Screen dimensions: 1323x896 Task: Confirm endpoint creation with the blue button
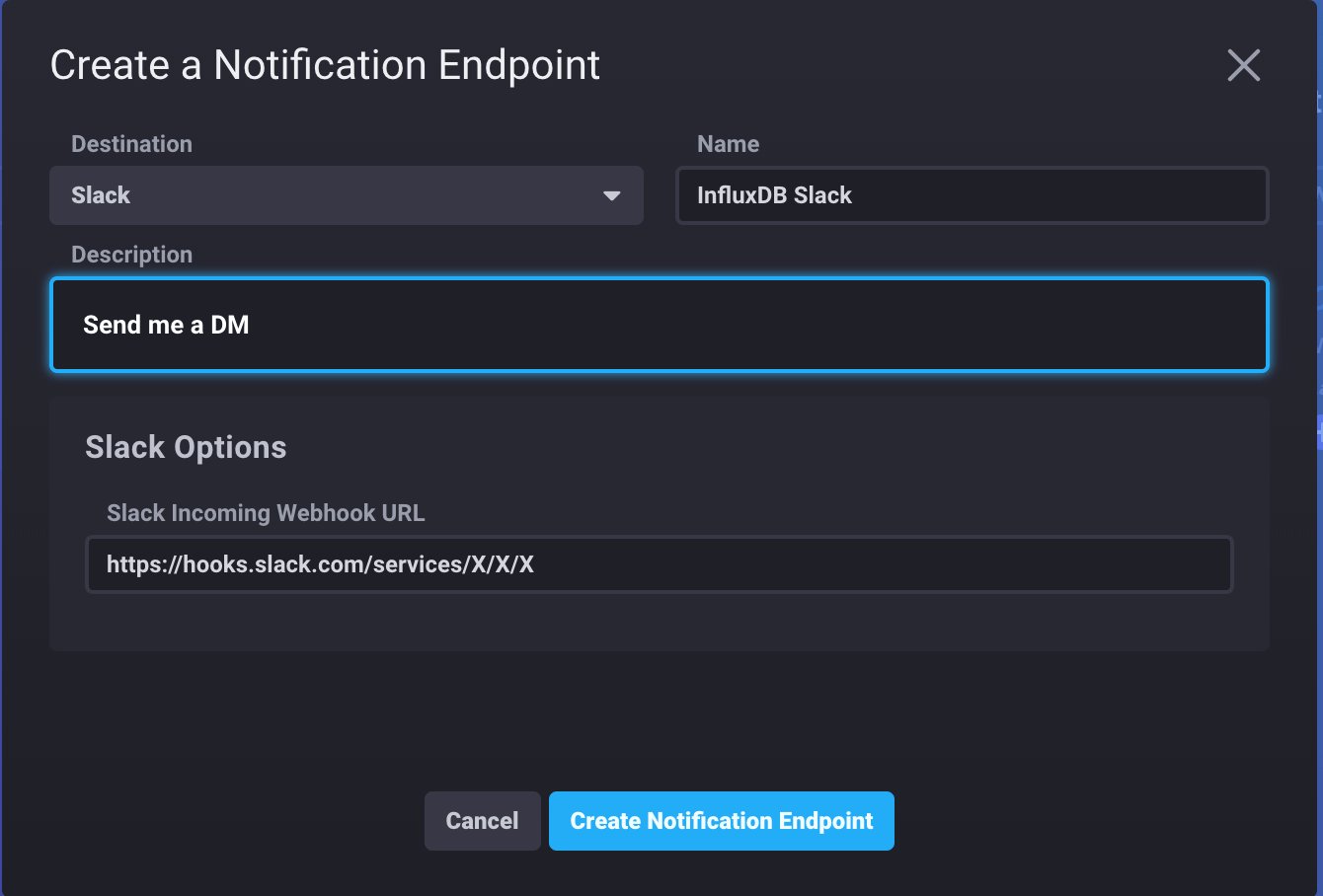[722, 820]
